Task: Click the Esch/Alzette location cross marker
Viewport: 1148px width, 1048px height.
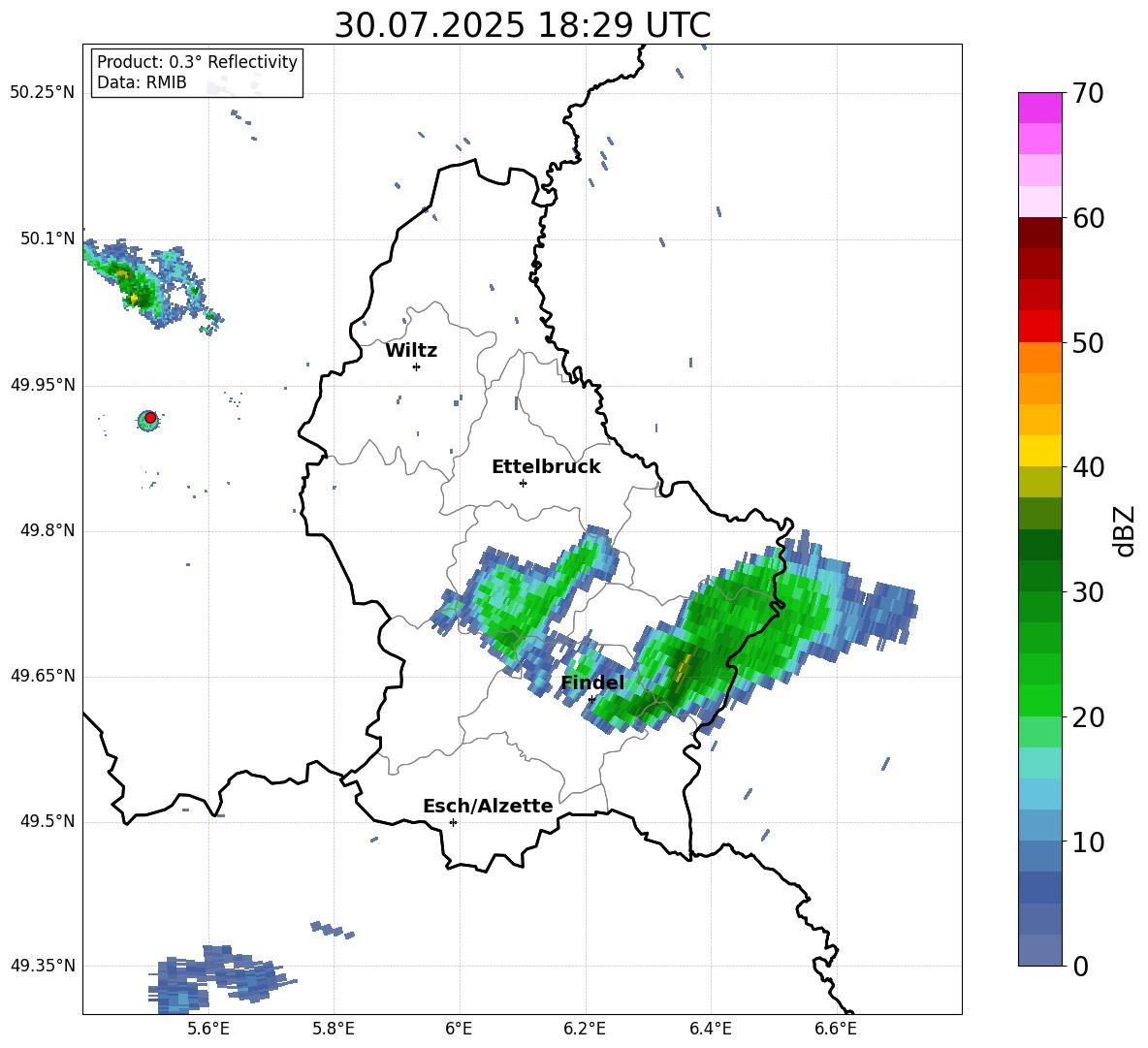Action: click(453, 822)
